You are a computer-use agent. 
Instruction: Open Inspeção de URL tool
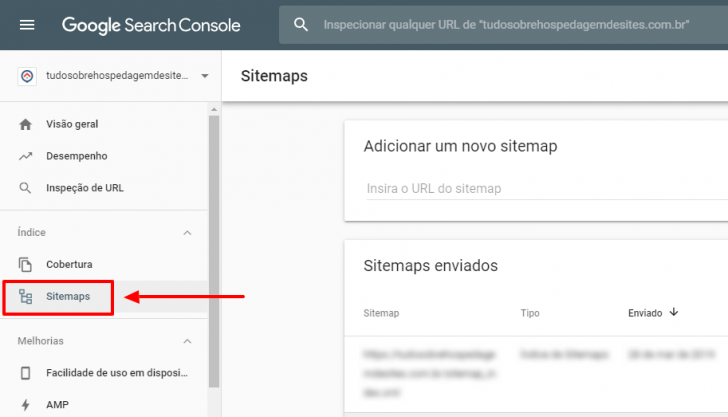coord(84,188)
